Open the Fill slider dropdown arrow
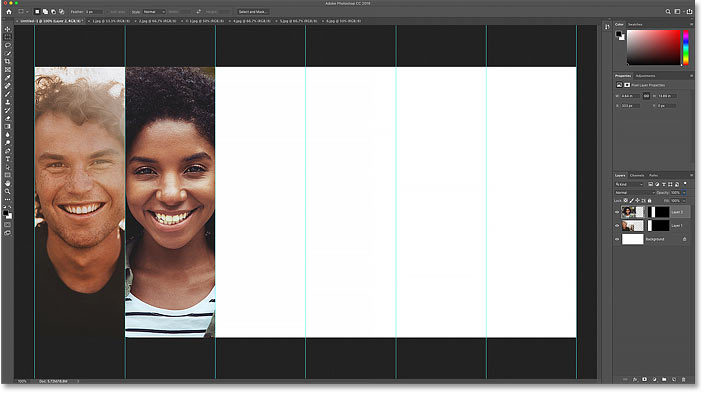 684,201
